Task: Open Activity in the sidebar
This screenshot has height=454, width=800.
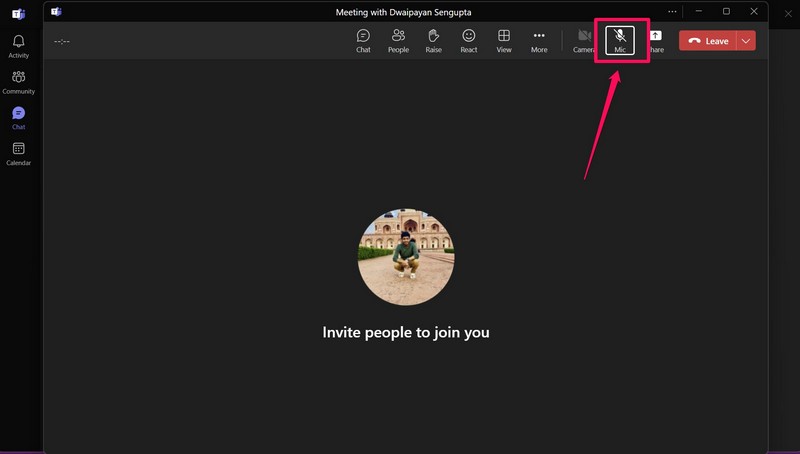Action: coord(18,46)
